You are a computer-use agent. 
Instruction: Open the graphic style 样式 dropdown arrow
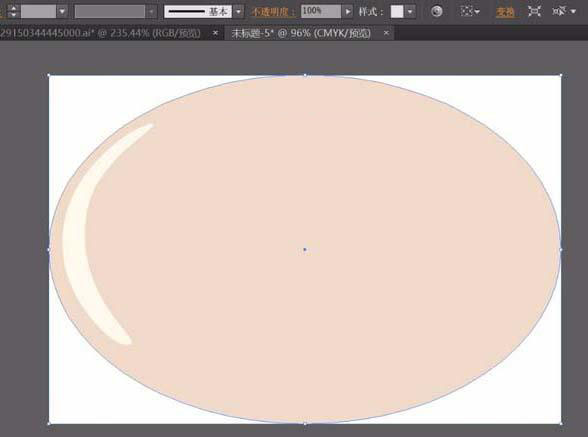click(410, 12)
